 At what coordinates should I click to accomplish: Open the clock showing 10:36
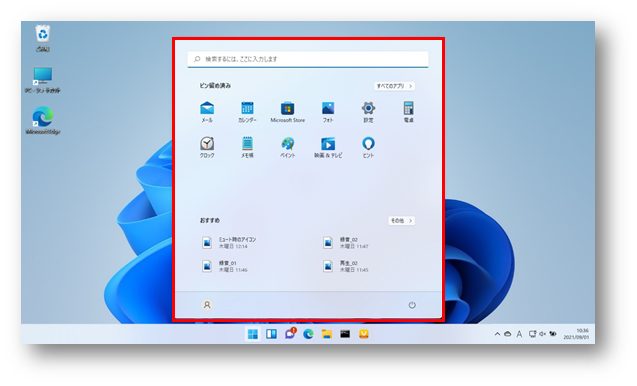tap(576, 334)
